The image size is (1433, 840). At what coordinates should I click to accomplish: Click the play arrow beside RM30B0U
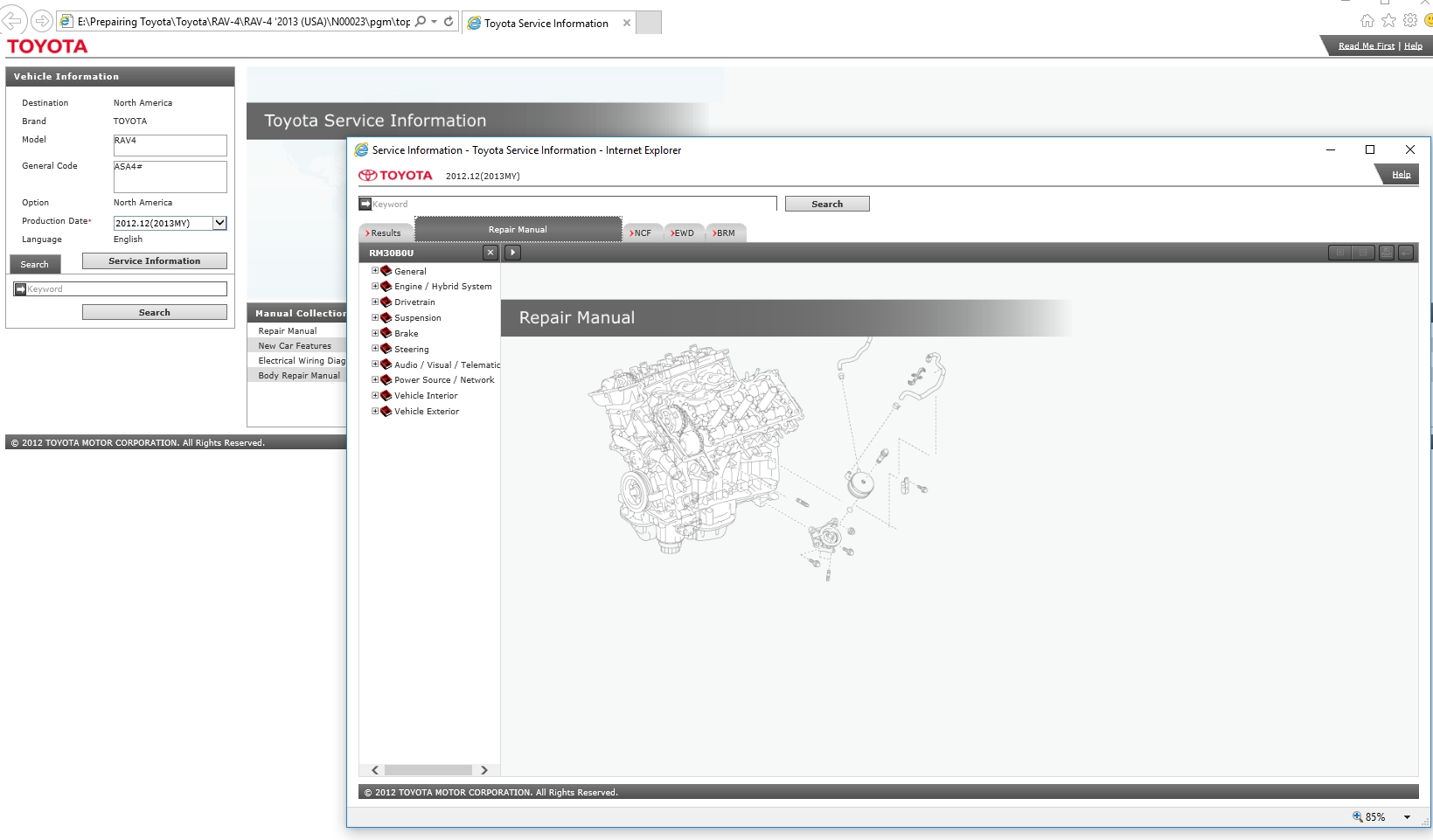click(513, 253)
